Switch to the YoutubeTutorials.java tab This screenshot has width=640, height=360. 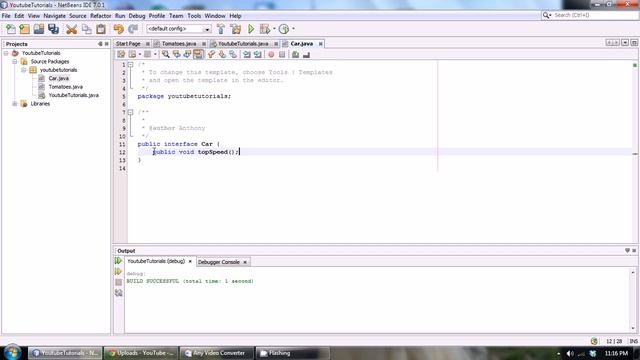(243, 44)
